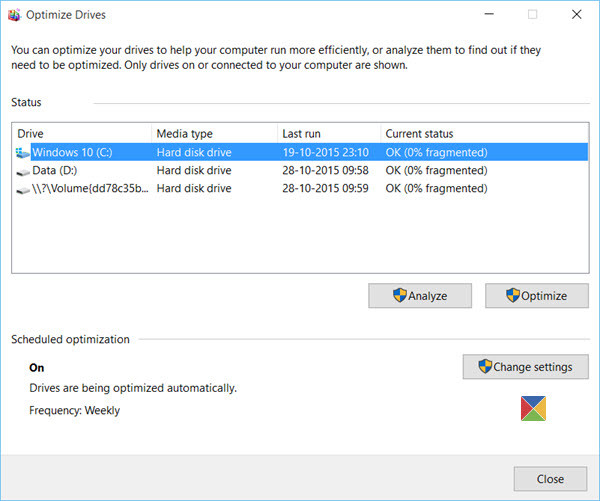Viewport: 600px width, 501px height.
Task: Select the Windows 10 (C:) drive row
Action: click(x=300, y=152)
